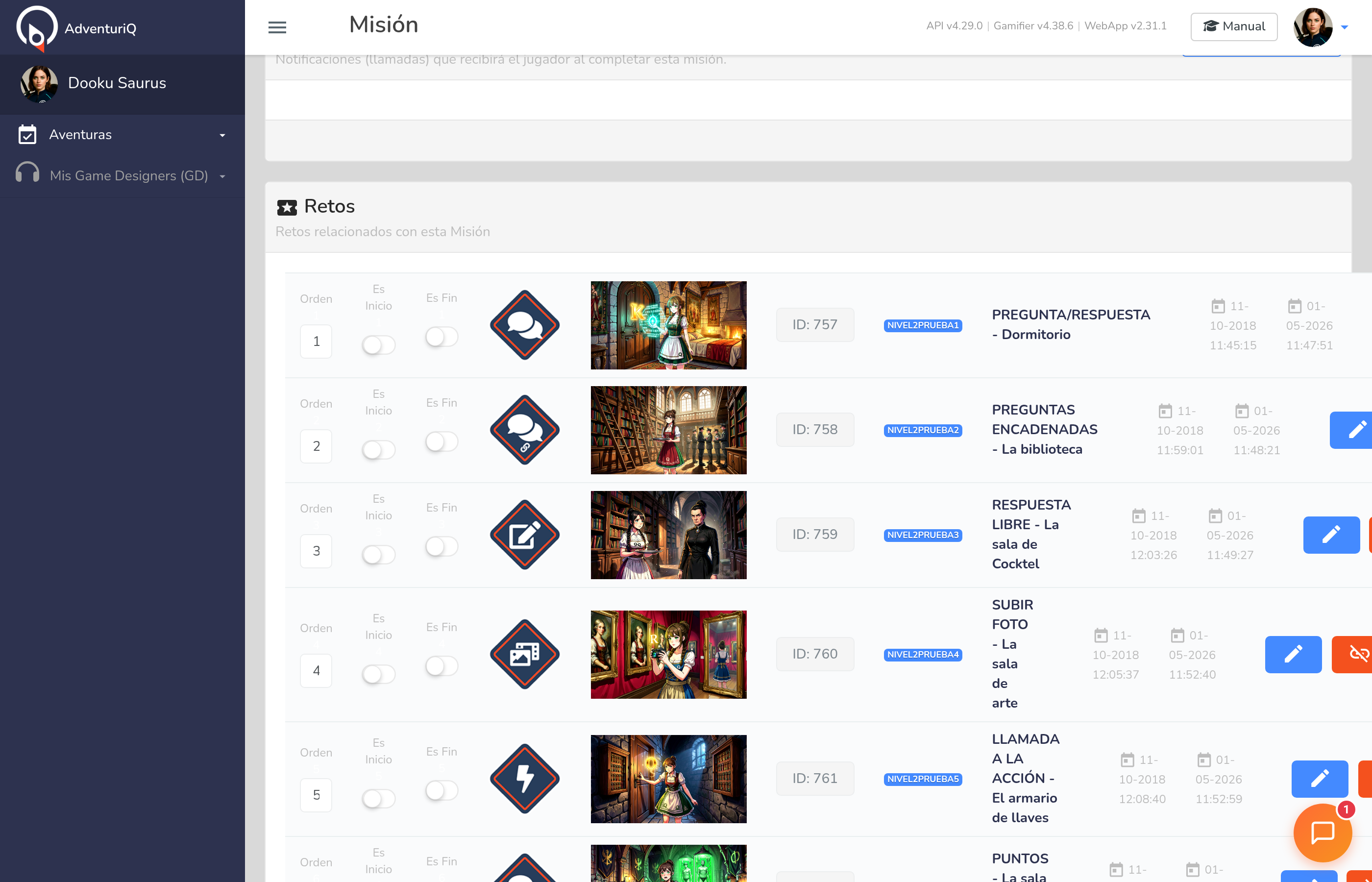1372x882 pixels.
Task: Toggle Es Inicio for challenge ID 759
Action: coord(378,554)
